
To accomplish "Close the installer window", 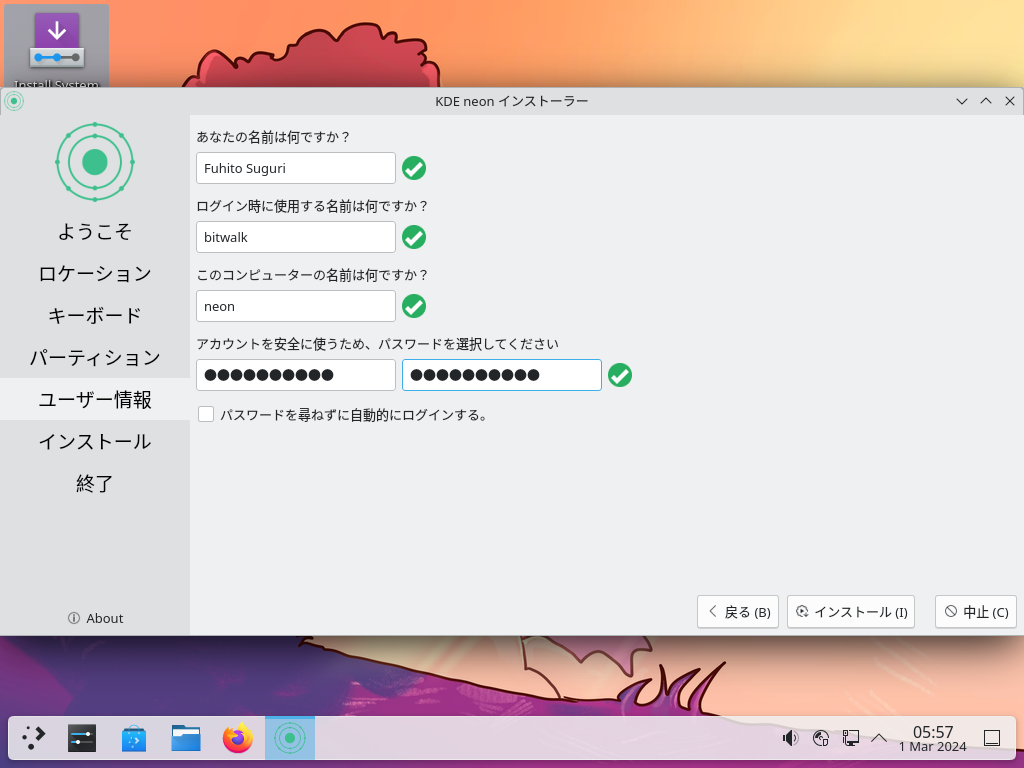I will point(1010,101).
